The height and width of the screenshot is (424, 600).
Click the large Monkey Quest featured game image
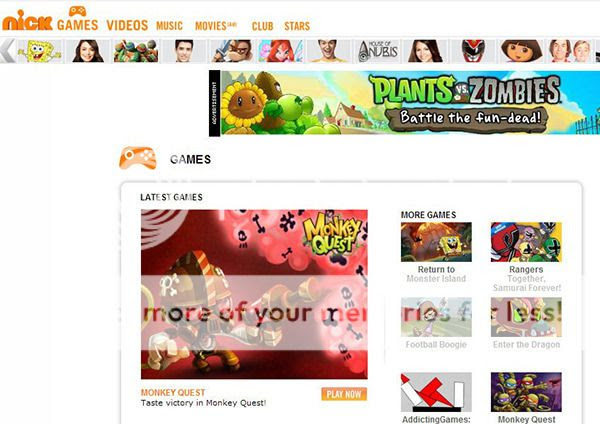pos(254,294)
